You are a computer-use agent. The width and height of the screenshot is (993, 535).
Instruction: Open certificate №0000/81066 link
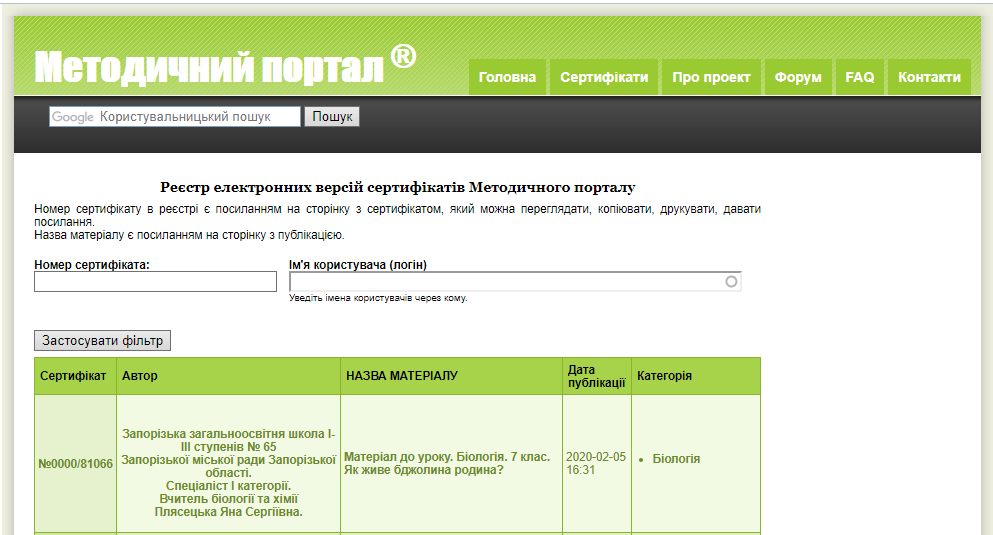(x=75, y=464)
